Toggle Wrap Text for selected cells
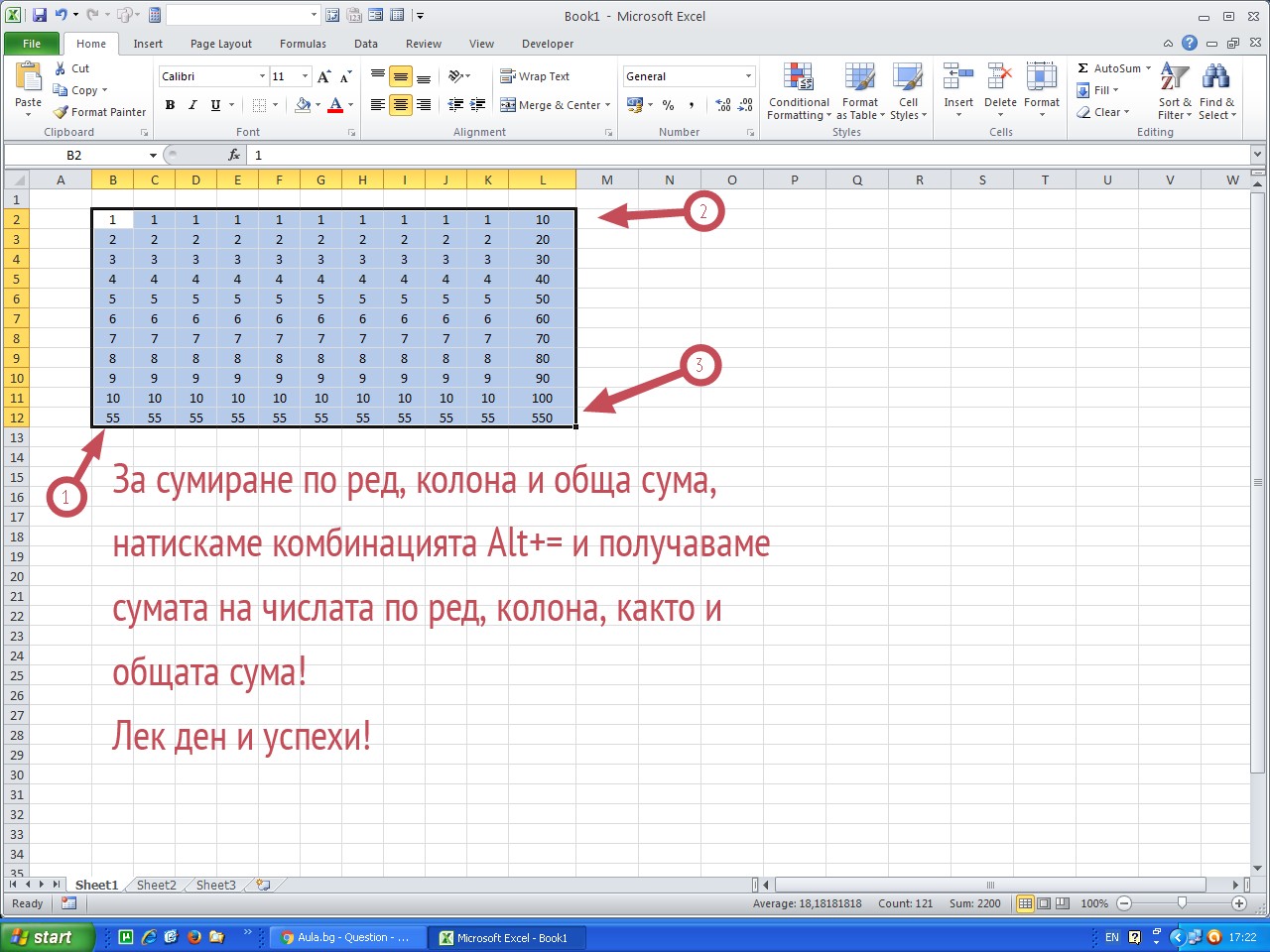 click(x=535, y=76)
